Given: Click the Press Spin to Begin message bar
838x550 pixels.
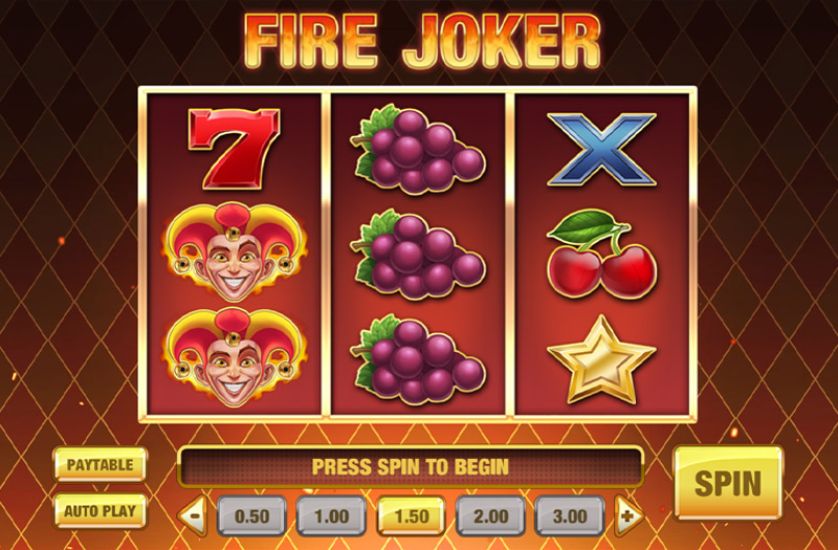Looking at the screenshot, I should [x=410, y=467].
